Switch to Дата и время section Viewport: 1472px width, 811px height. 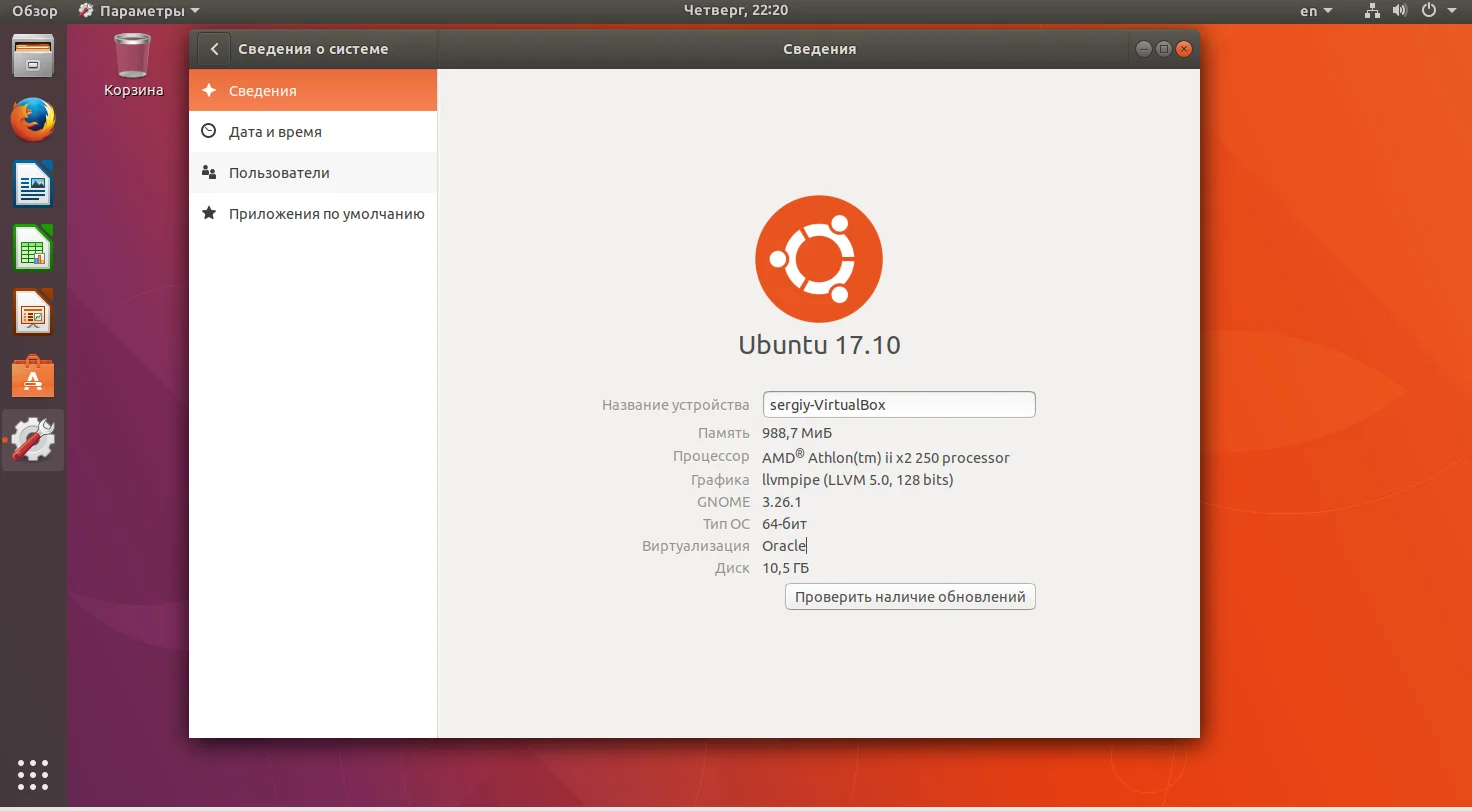tap(313, 131)
